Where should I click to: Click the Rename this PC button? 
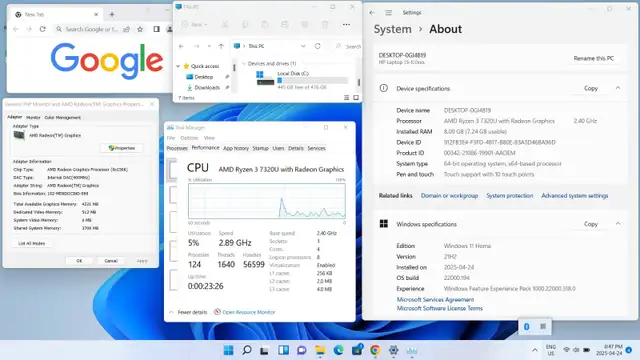click(x=593, y=58)
